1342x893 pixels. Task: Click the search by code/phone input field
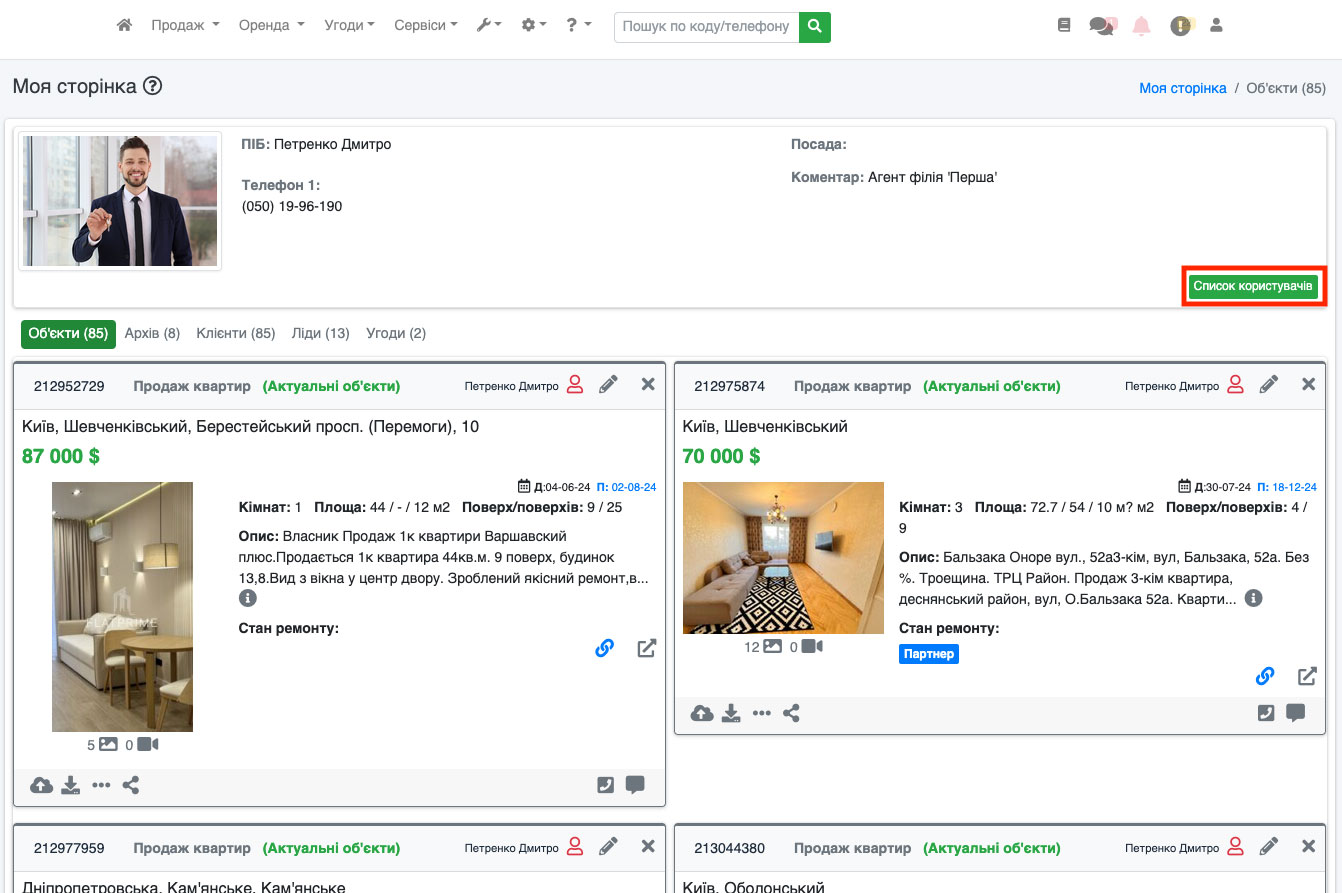click(x=706, y=26)
